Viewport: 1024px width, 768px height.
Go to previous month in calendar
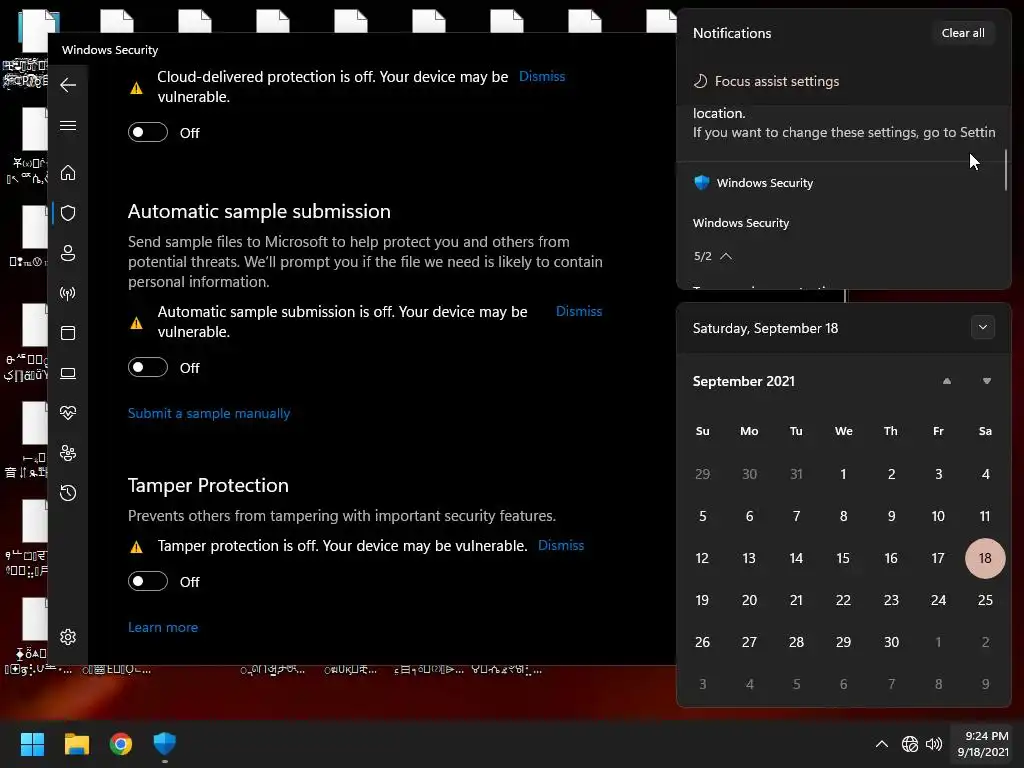947,381
